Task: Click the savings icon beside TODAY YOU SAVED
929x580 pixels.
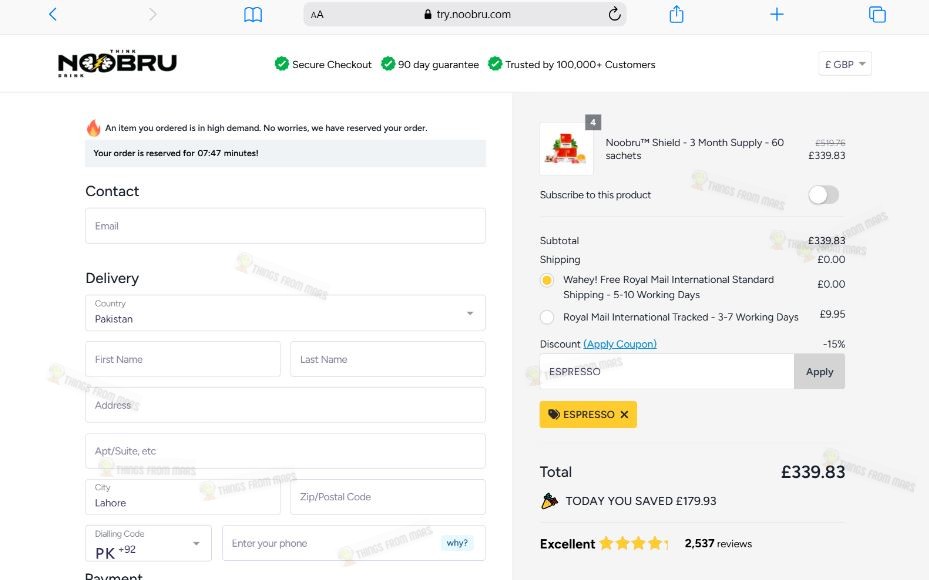Action: point(549,501)
